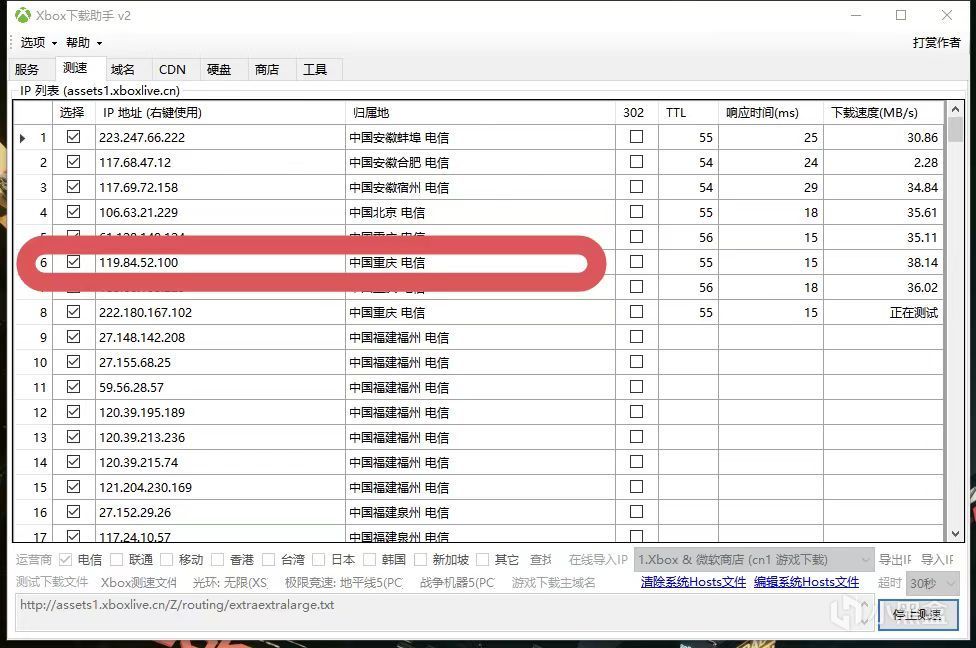This screenshot has height=648, width=976.
Task: Sort by 响应时间(ms) column header
Action: click(771, 113)
